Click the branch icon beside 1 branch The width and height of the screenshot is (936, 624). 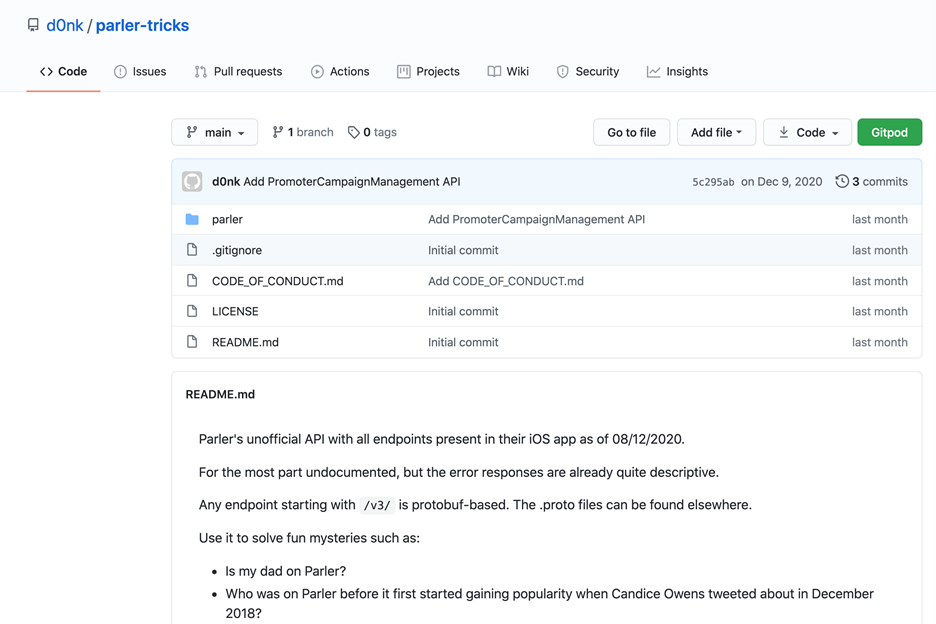(x=278, y=132)
